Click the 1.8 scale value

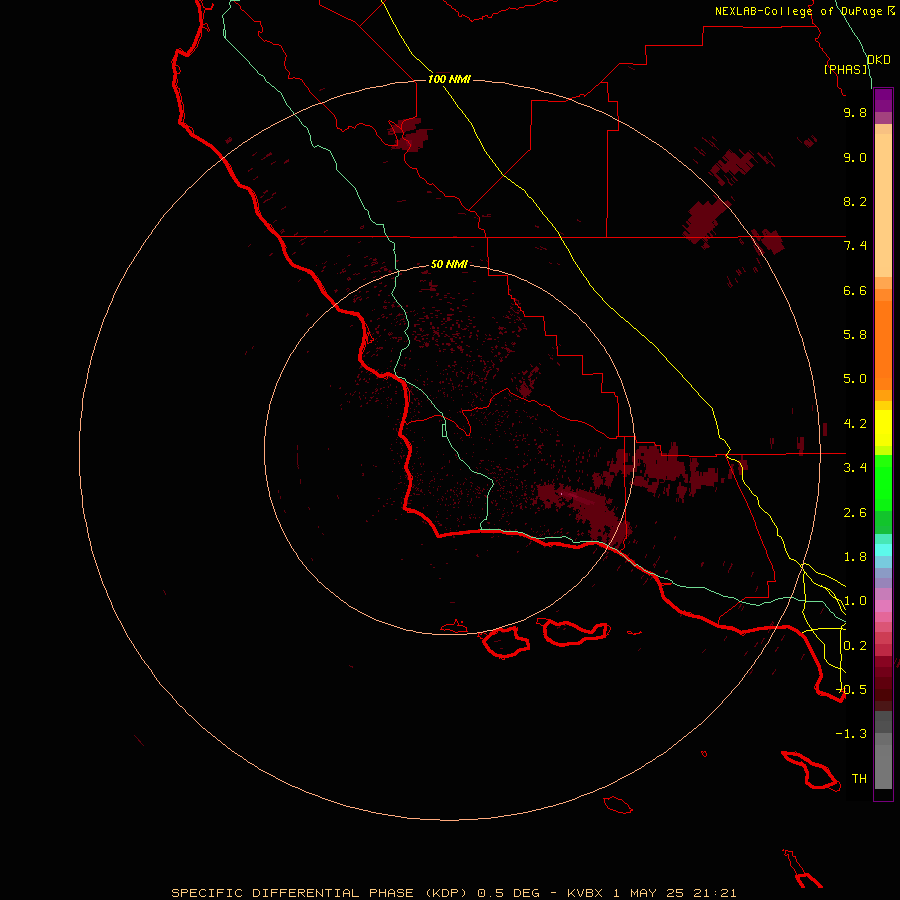(x=855, y=557)
